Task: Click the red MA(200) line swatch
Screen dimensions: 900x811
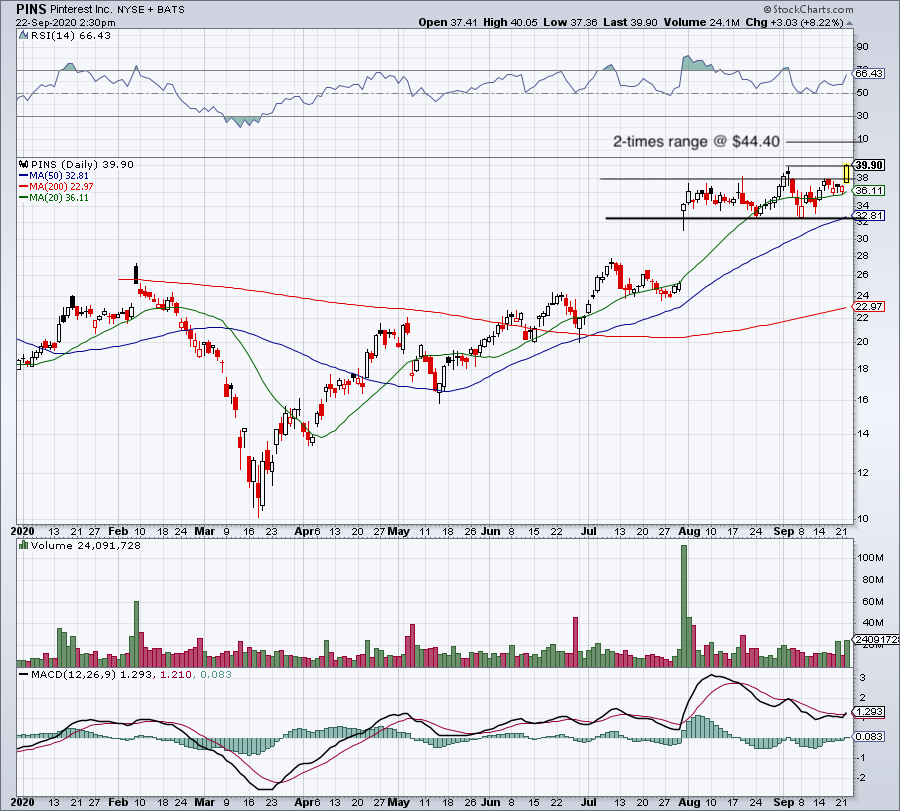Action: tap(24, 187)
